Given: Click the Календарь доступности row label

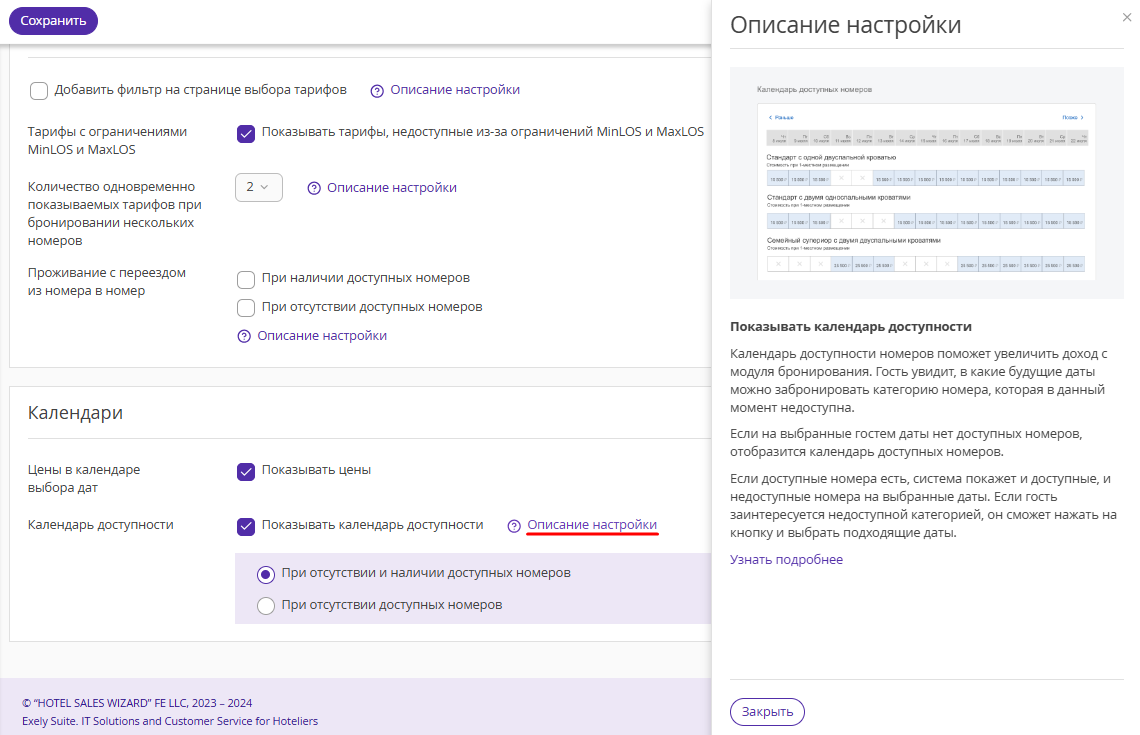Looking at the screenshot, I should (x=100, y=525).
